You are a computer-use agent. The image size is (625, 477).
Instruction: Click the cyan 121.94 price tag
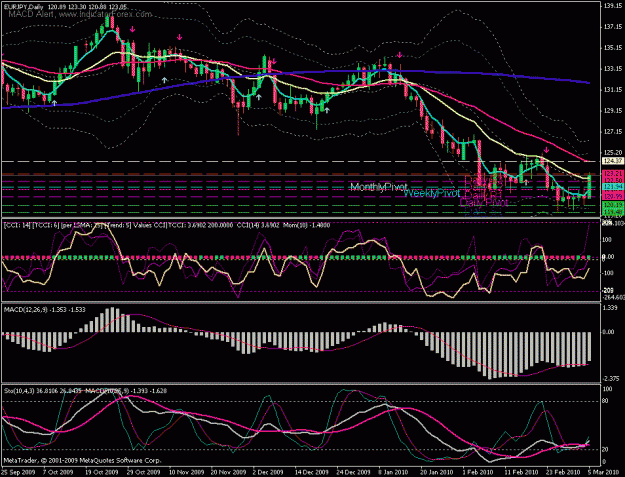pyautogui.click(x=613, y=187)
